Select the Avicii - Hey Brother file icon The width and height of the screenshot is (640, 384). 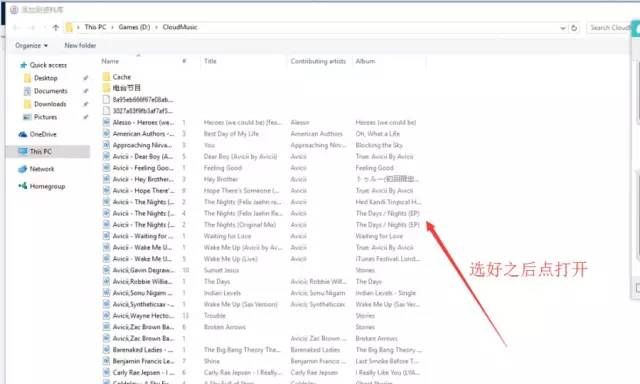(107, 179)
